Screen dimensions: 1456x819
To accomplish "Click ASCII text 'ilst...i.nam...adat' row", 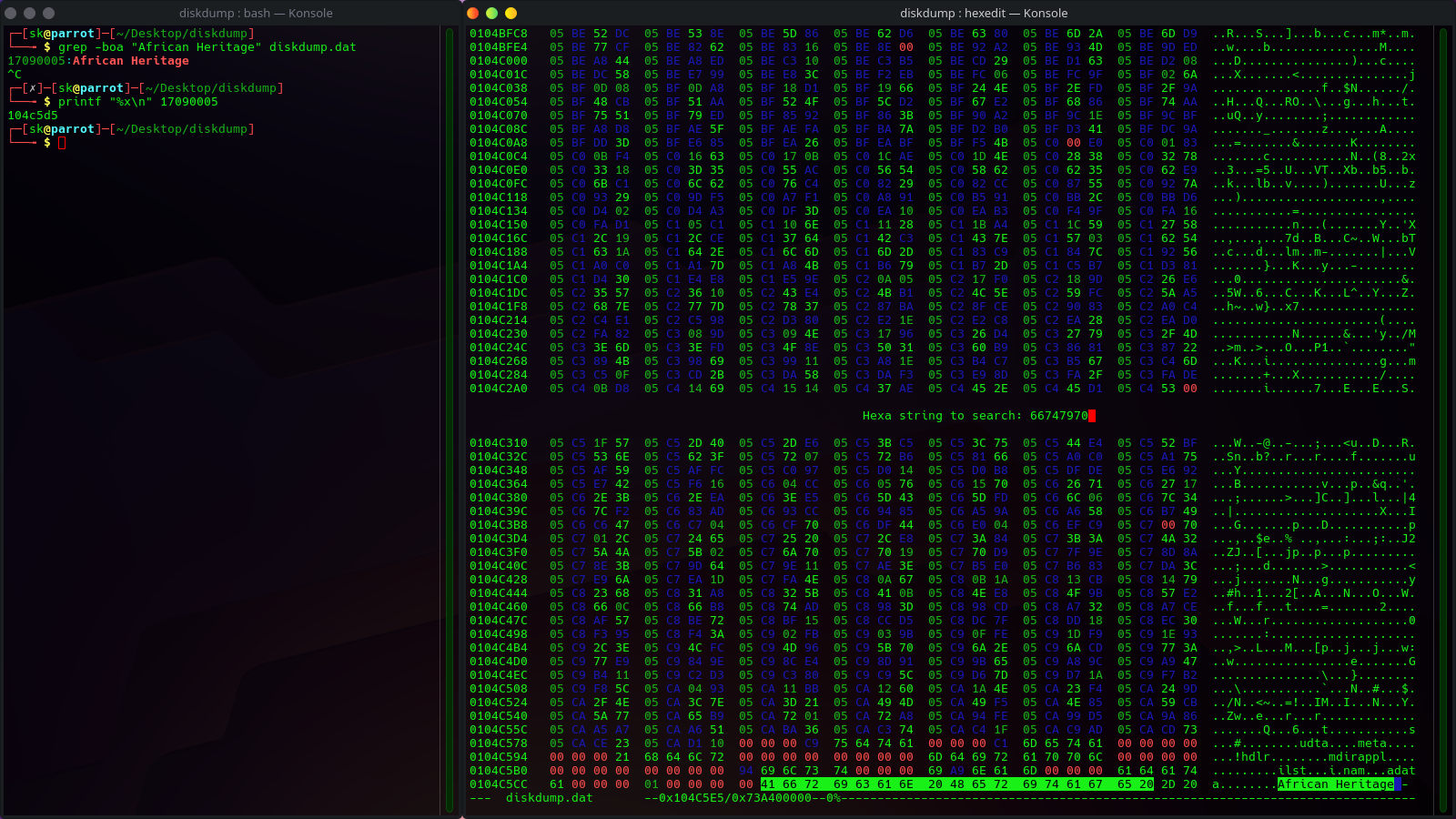I will [x=1346, y=771].
